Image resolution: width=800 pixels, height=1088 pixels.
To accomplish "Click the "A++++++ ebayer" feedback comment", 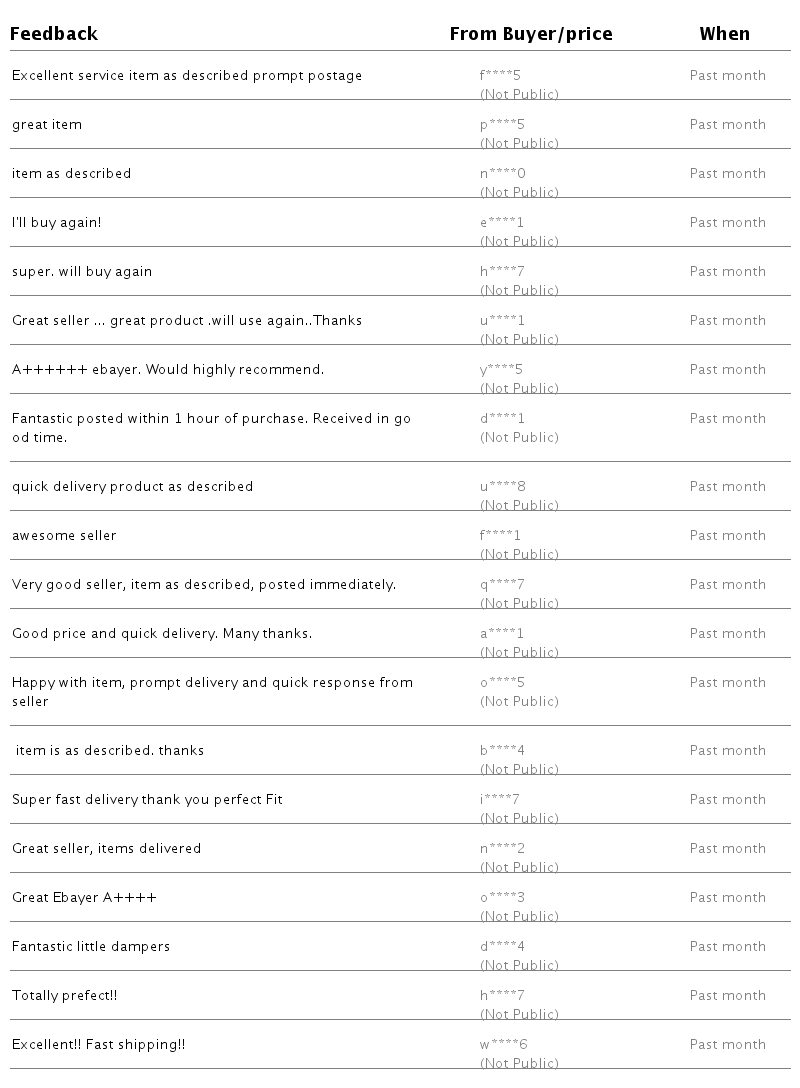I will 168,369.
